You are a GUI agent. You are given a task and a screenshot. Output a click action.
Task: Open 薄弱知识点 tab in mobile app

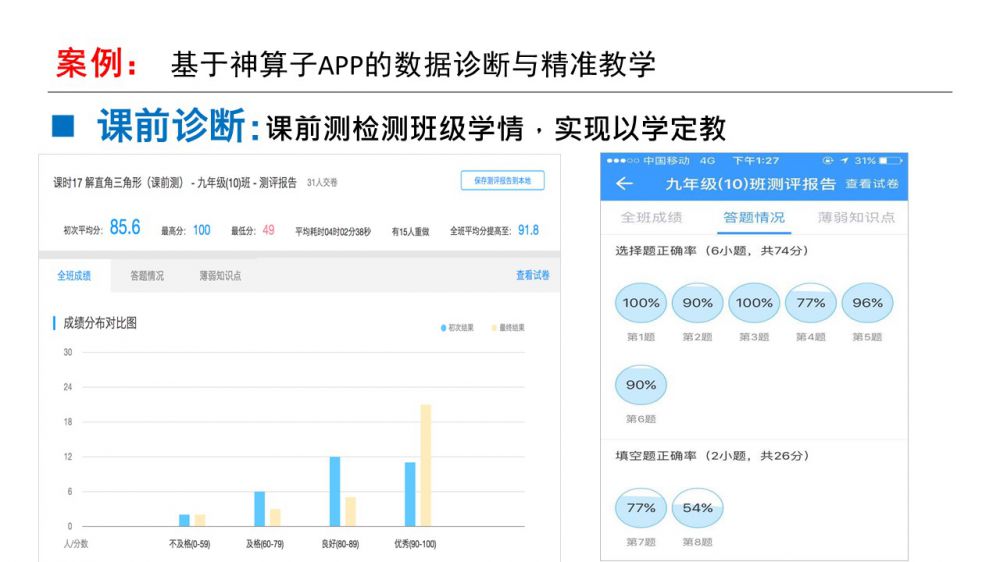point(856,218)
